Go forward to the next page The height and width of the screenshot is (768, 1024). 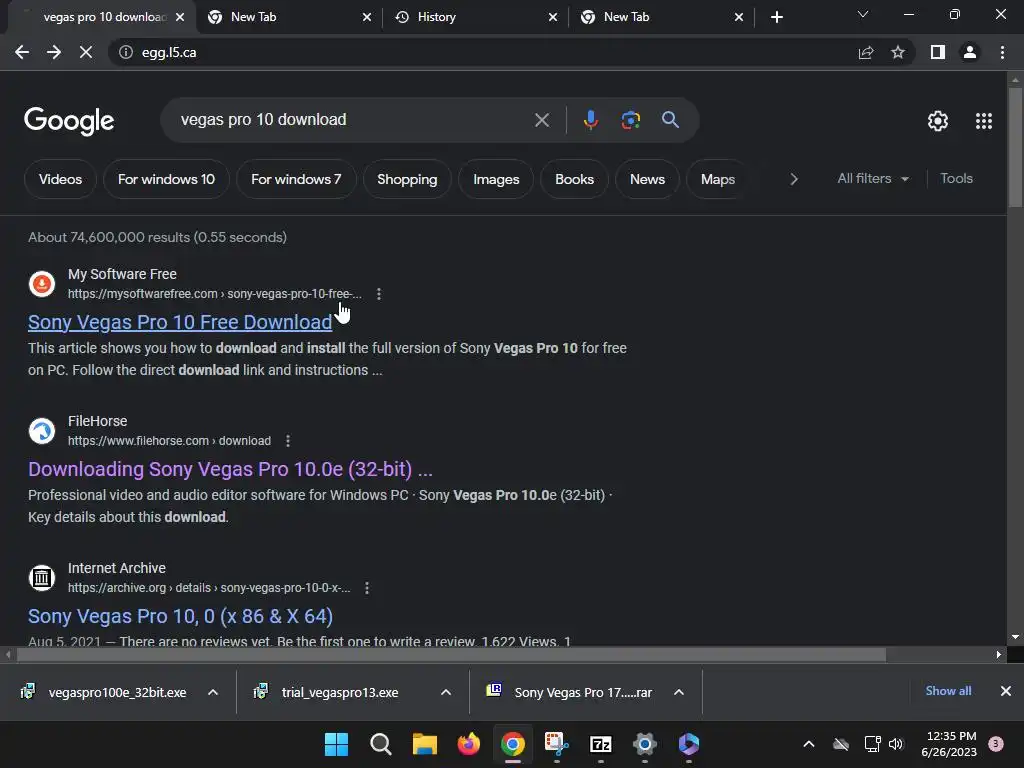[x=54, y=52]
